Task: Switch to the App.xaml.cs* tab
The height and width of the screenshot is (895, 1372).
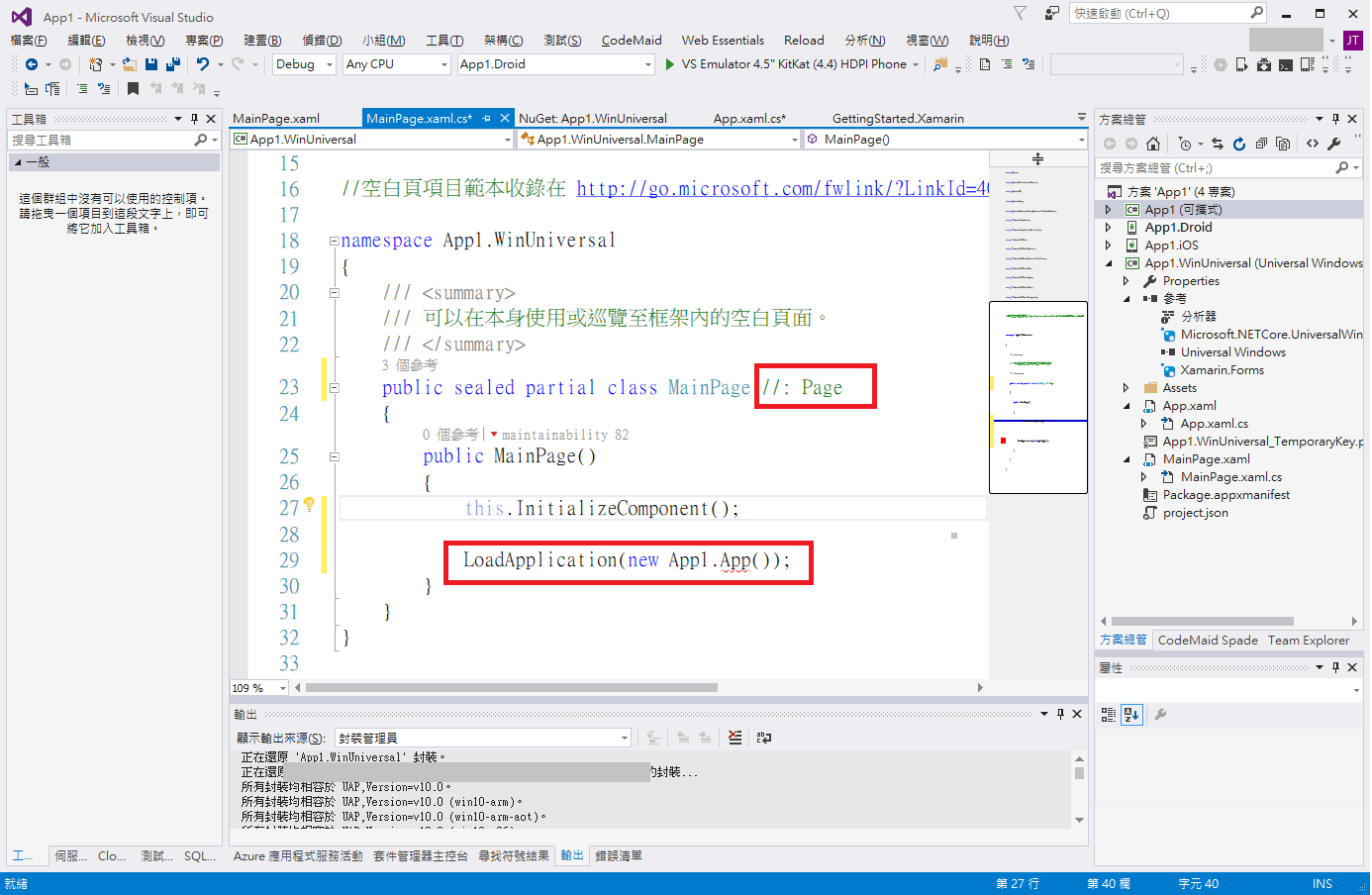Action: tap(749, 119)
